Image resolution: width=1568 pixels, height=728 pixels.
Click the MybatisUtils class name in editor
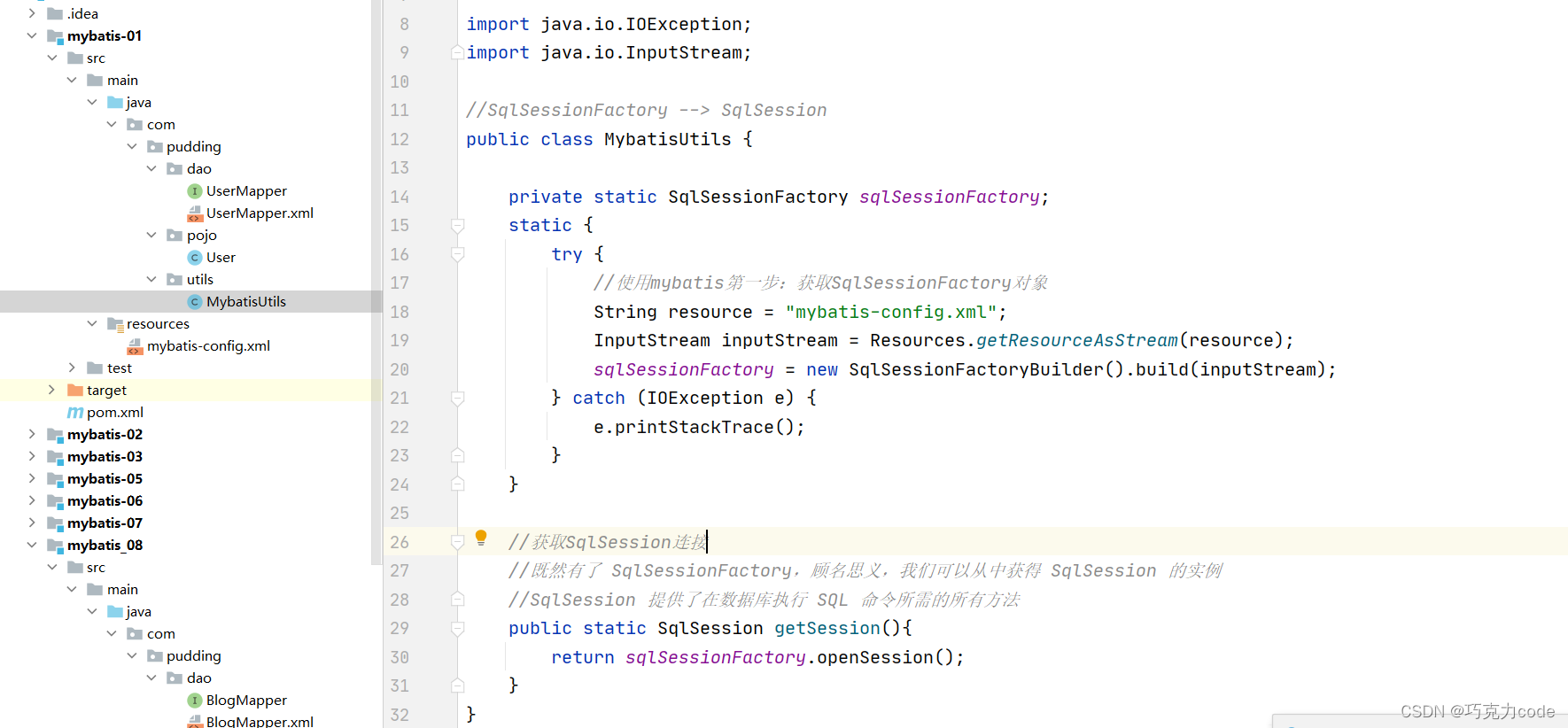point(668,140)
